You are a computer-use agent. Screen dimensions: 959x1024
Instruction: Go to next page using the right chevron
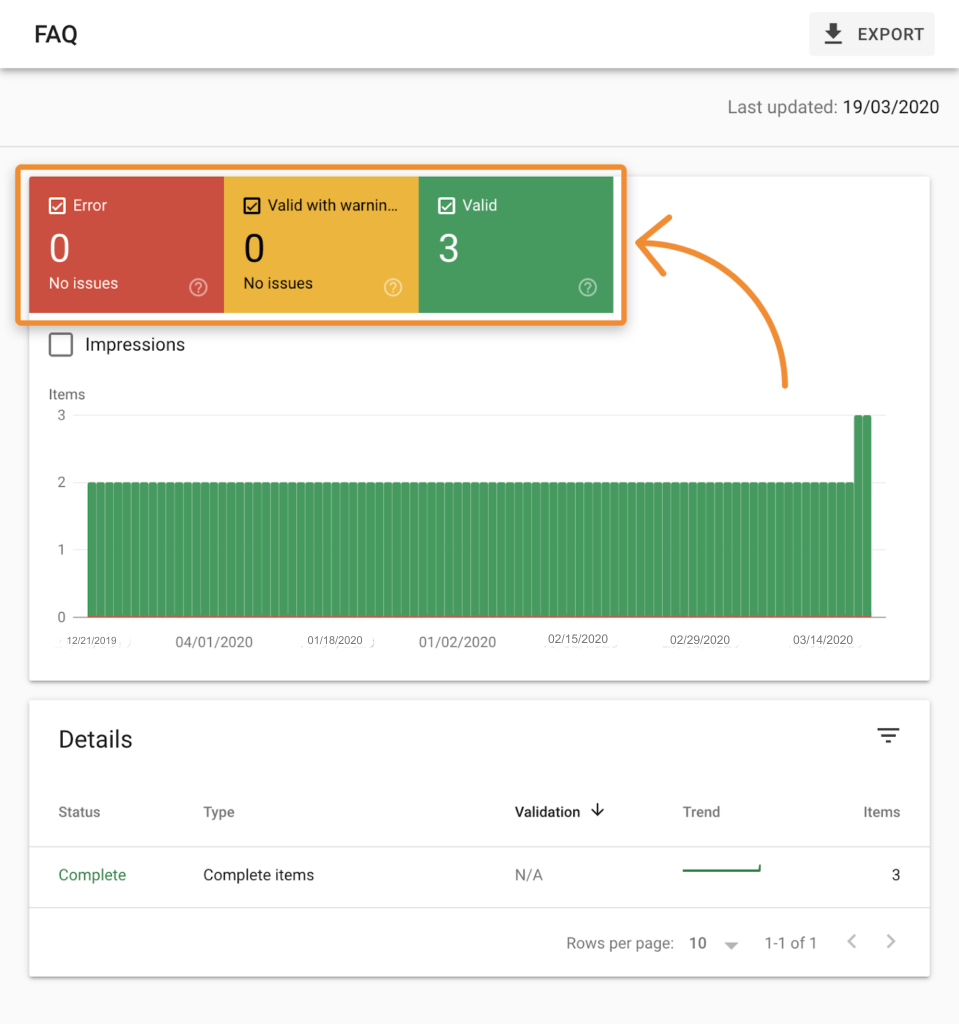click(890, 941)
